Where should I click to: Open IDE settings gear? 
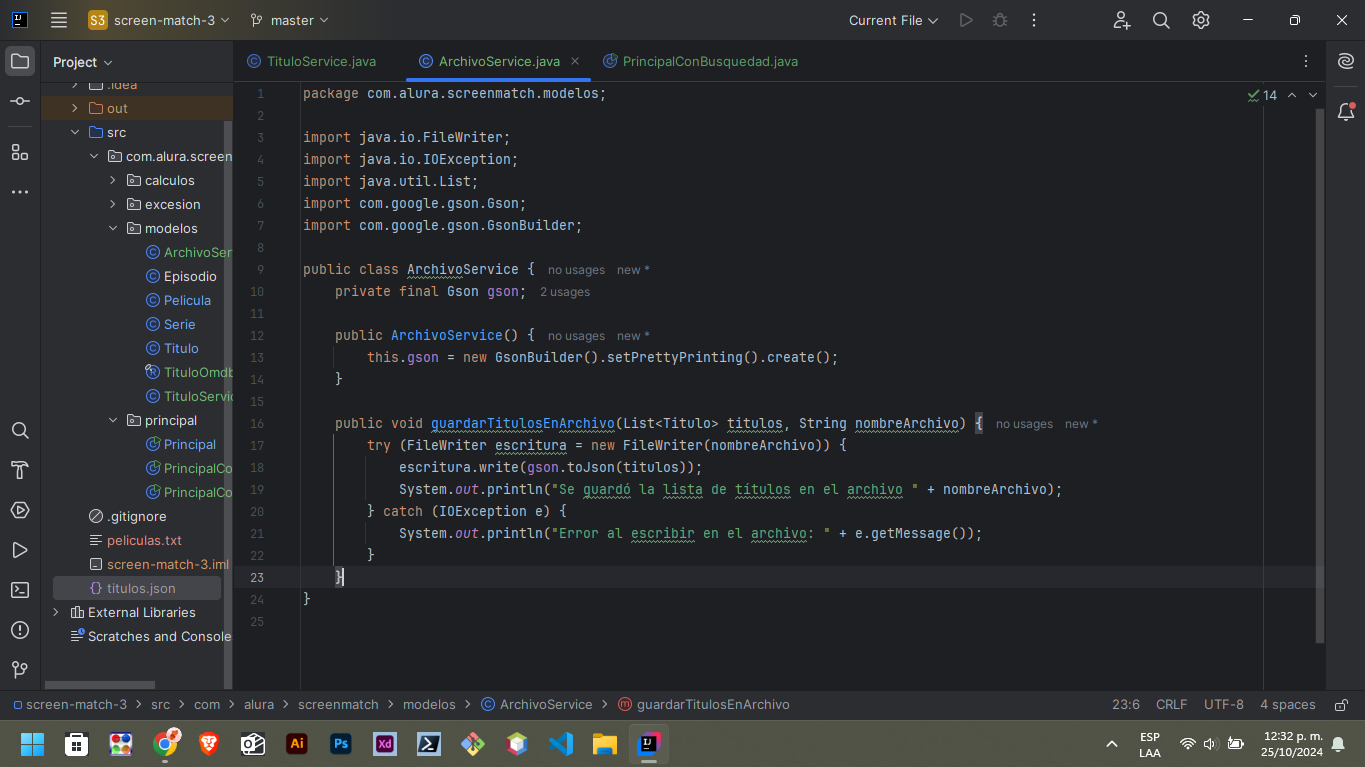pos(1201,20)
